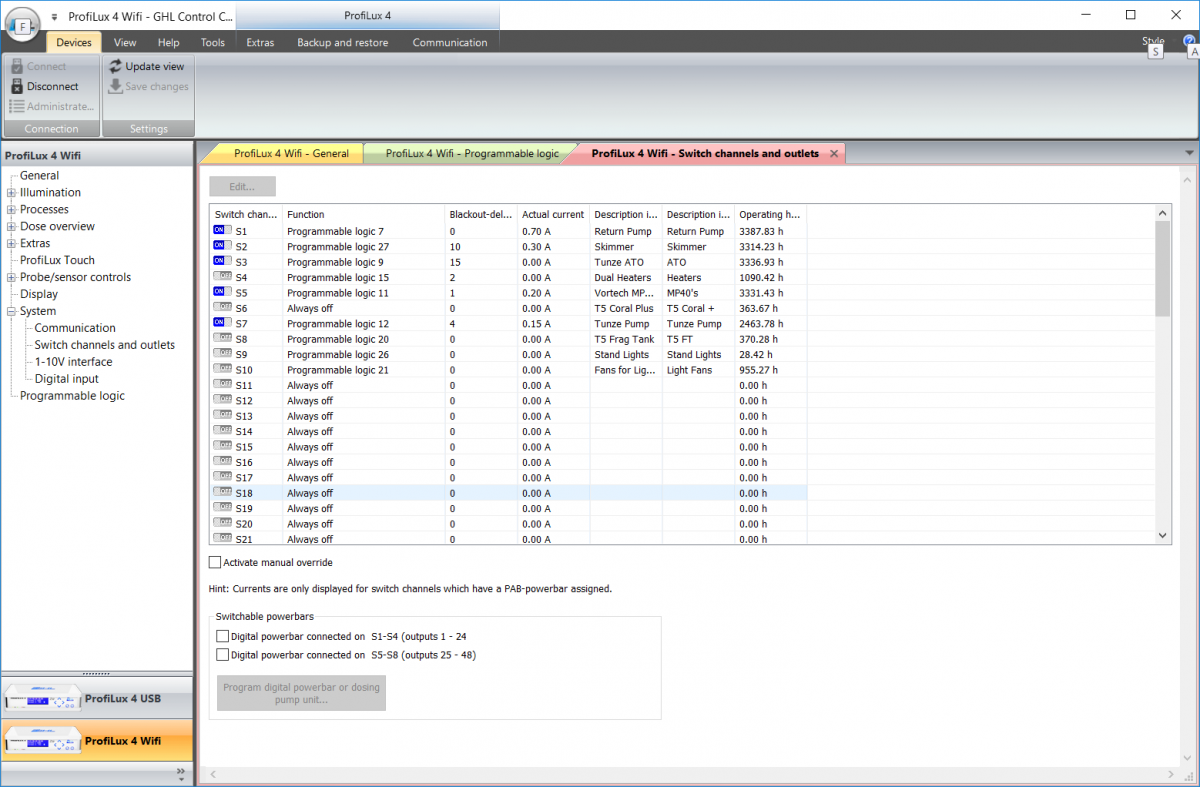Toggle the S10 off switch indicator
This screenshot has height=787, width=1200.
(222, 370)
